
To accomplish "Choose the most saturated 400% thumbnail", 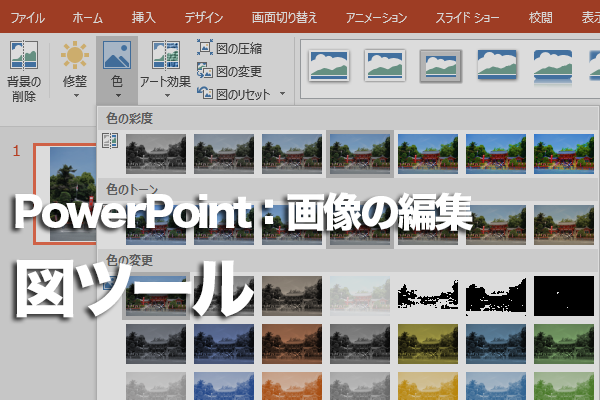I will coord(564,154).
